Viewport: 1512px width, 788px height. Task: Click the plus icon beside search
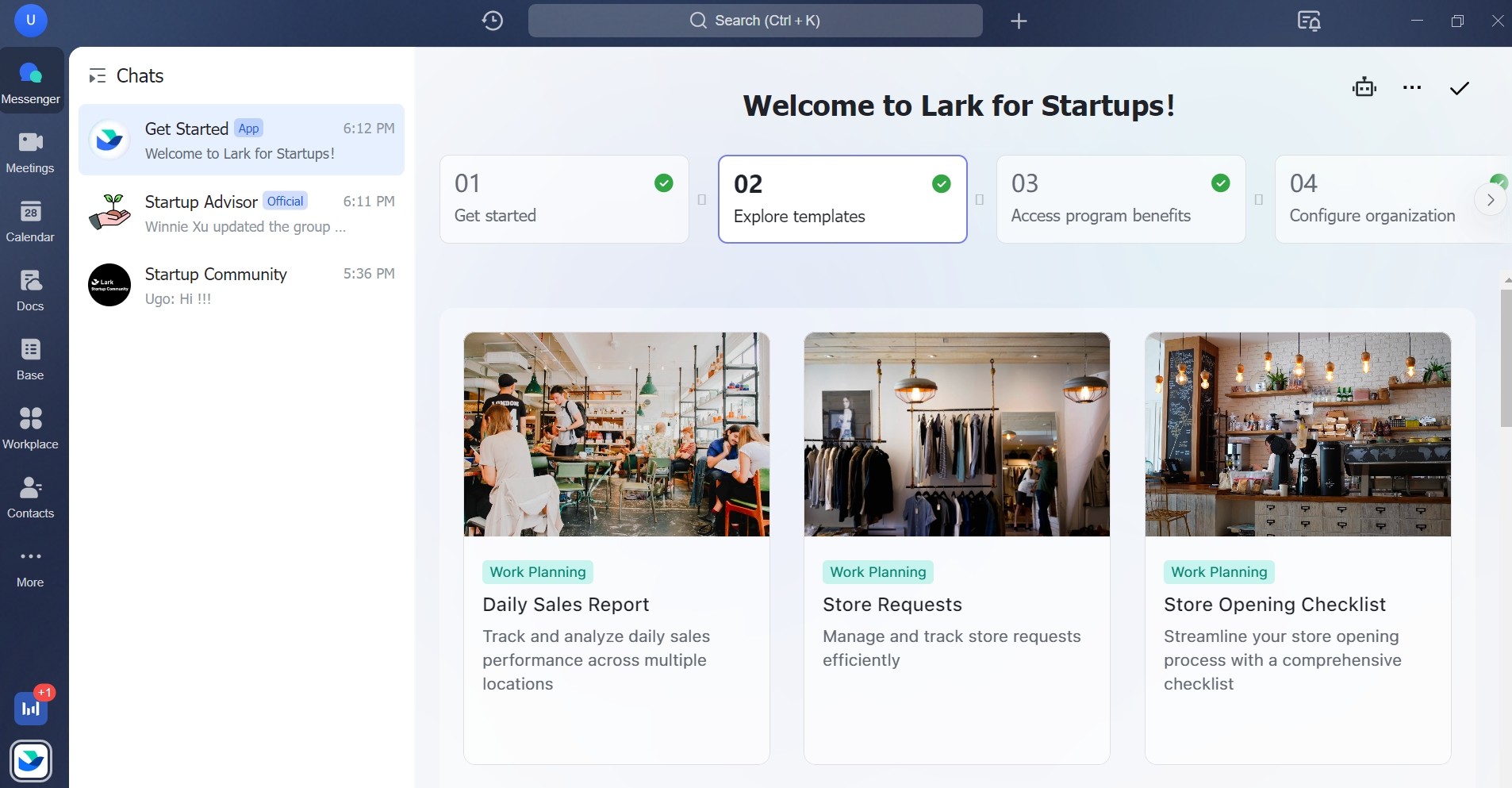click(x=1019, y=21)
